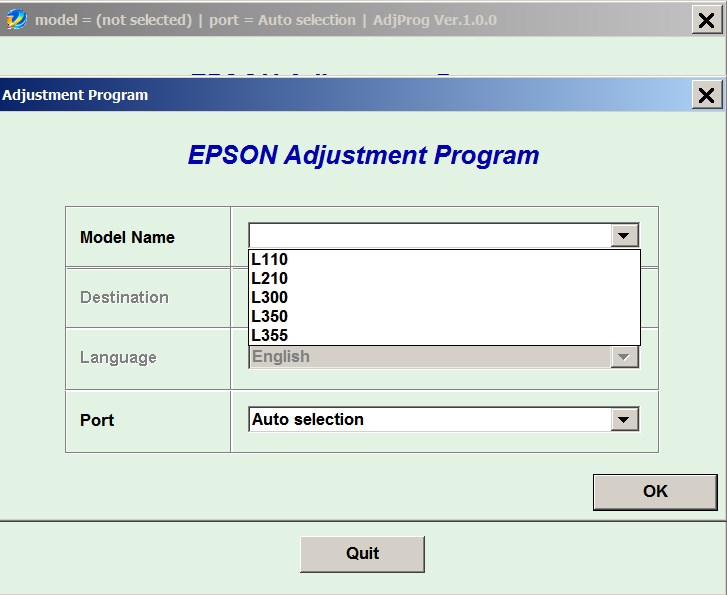Collapse the Model Name dropdown arrow
The width and height of the screenshot is (727, 595).
point(624,236)
